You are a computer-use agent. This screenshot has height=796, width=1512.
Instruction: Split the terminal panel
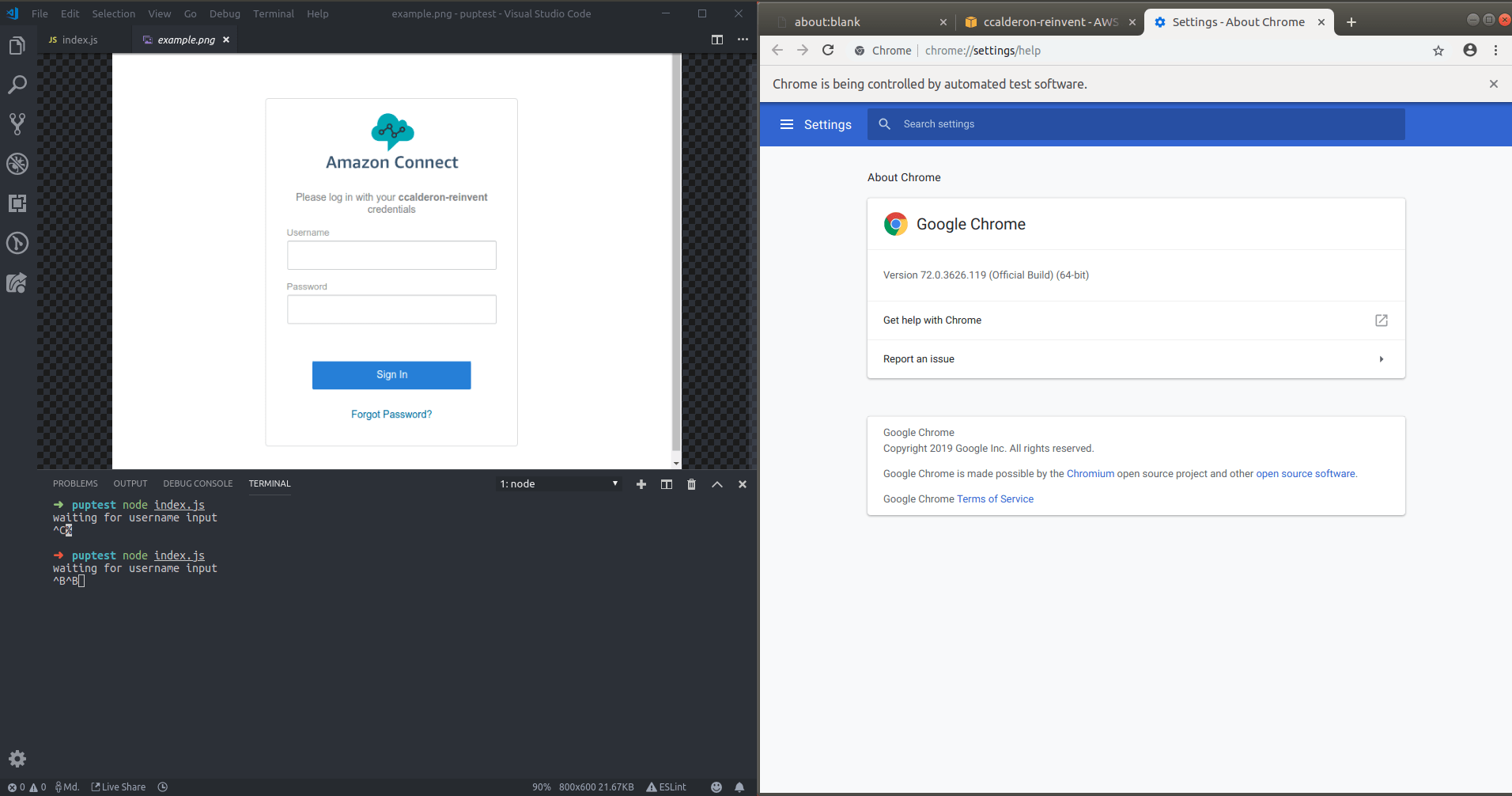pyautogui.click(x=666, y=483)
